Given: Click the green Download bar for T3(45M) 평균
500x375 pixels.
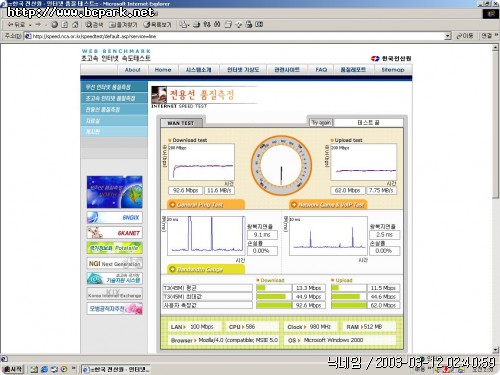Looking at the screenshot, I should tap(261, 288).
